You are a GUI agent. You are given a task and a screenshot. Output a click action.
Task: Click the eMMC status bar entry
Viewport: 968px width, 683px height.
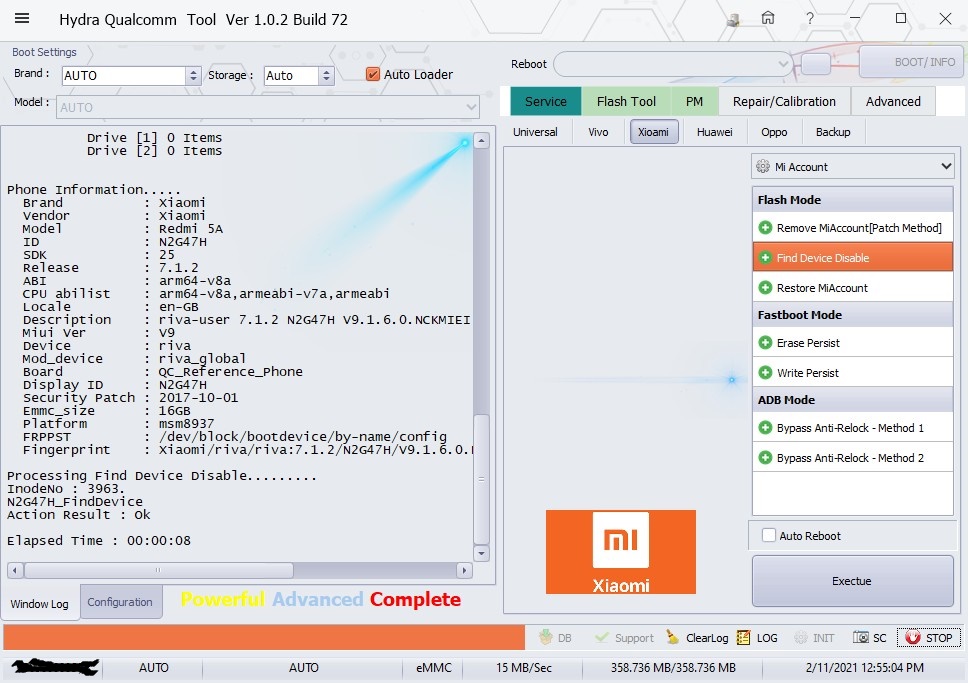tap(434, 668)
